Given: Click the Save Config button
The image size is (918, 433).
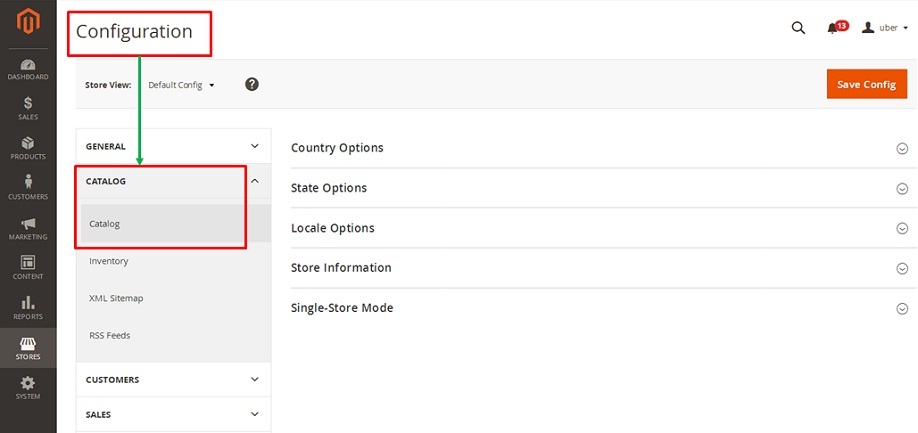Looking at the screenshot, I should (x=866, y=84).
